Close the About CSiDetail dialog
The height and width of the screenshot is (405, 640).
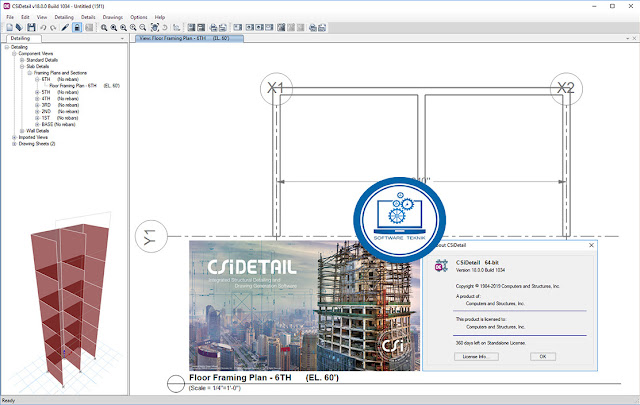(591, 245)
